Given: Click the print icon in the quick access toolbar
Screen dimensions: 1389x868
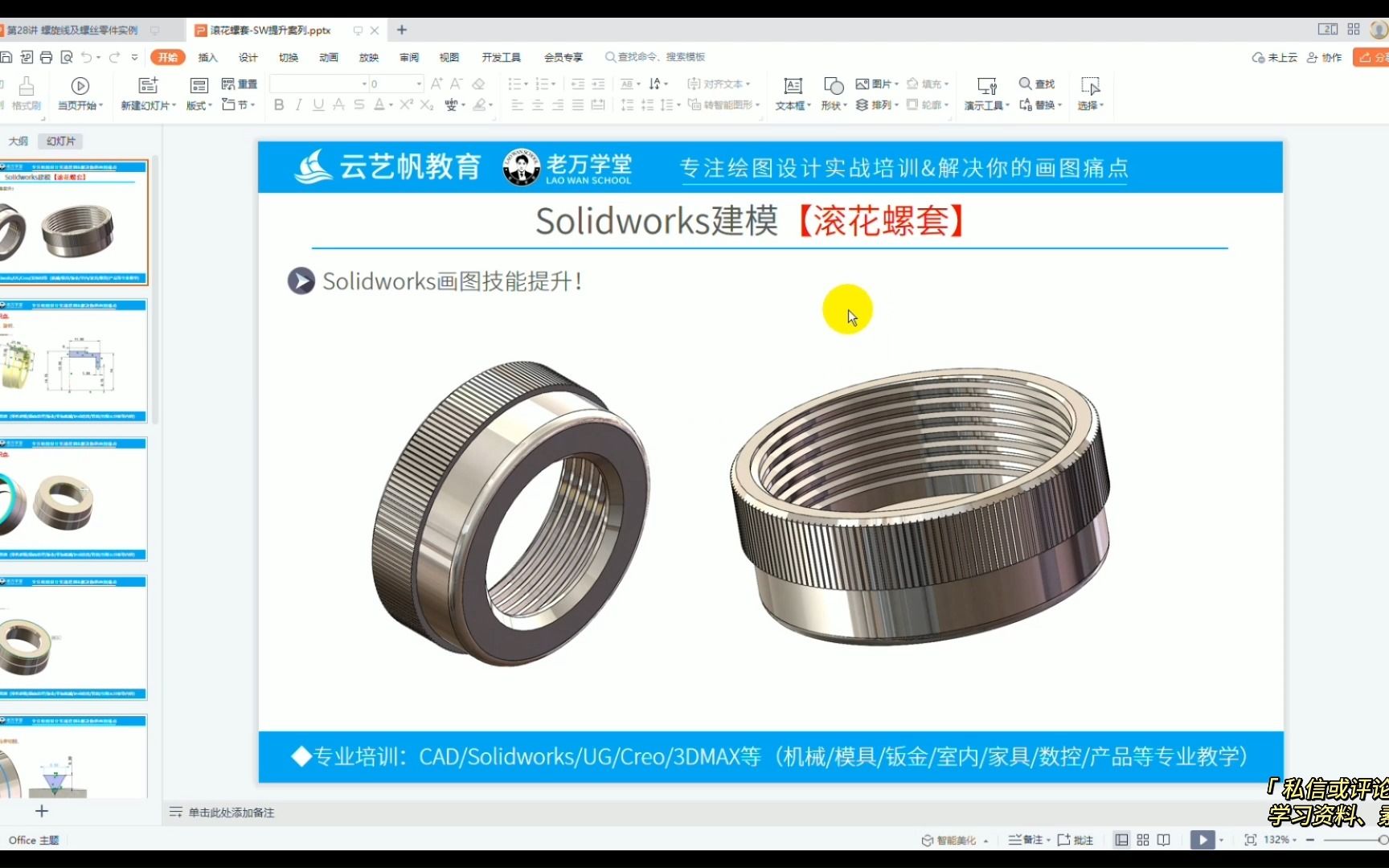Looking at the screenshot, I should click(47, 57).
